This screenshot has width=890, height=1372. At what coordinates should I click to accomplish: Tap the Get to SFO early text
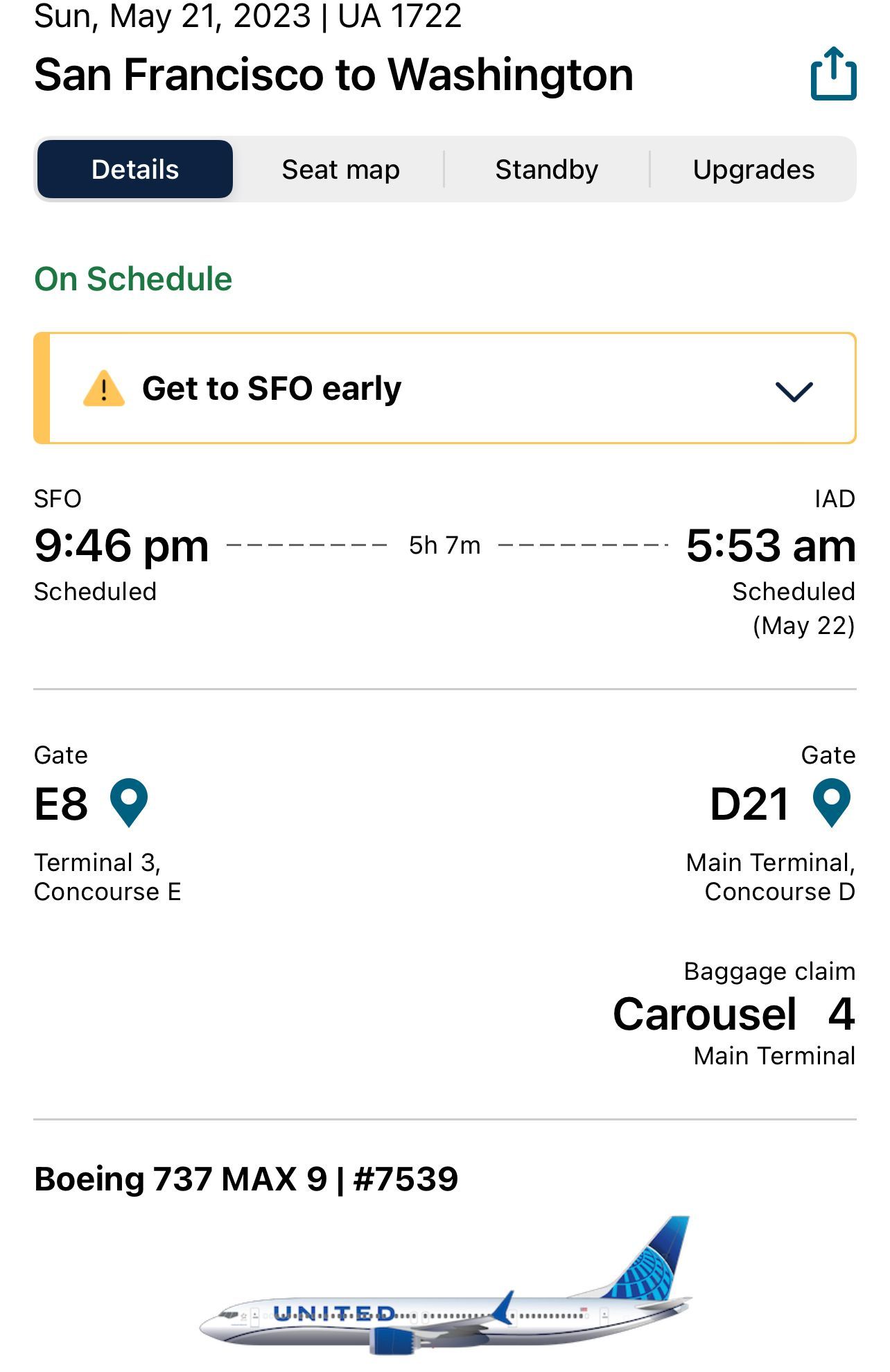tap(272, 388)
